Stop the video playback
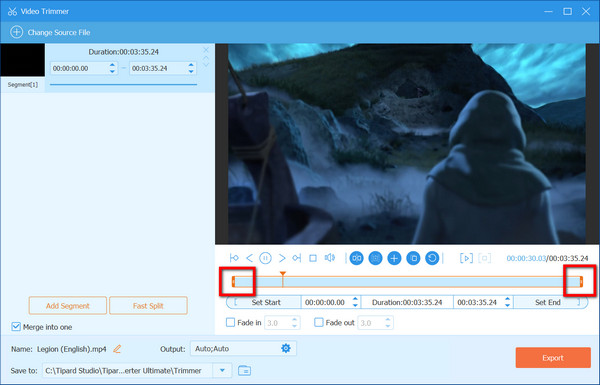600x385 pixels. [313, 258]
